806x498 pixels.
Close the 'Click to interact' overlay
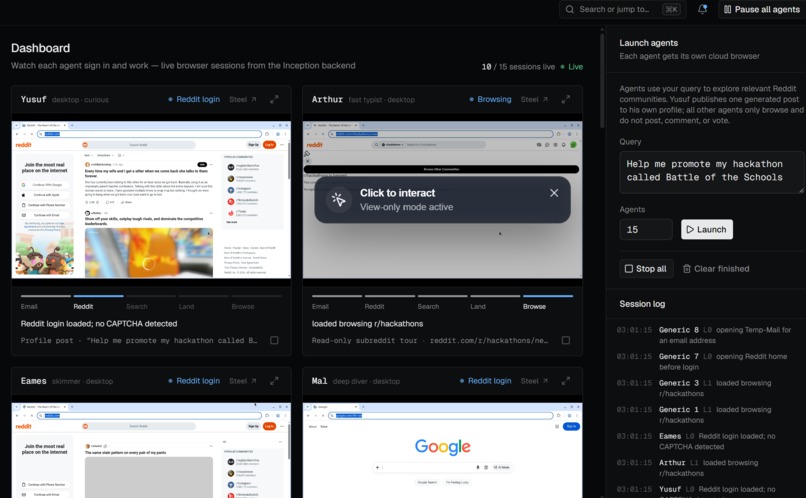[554, 193]
